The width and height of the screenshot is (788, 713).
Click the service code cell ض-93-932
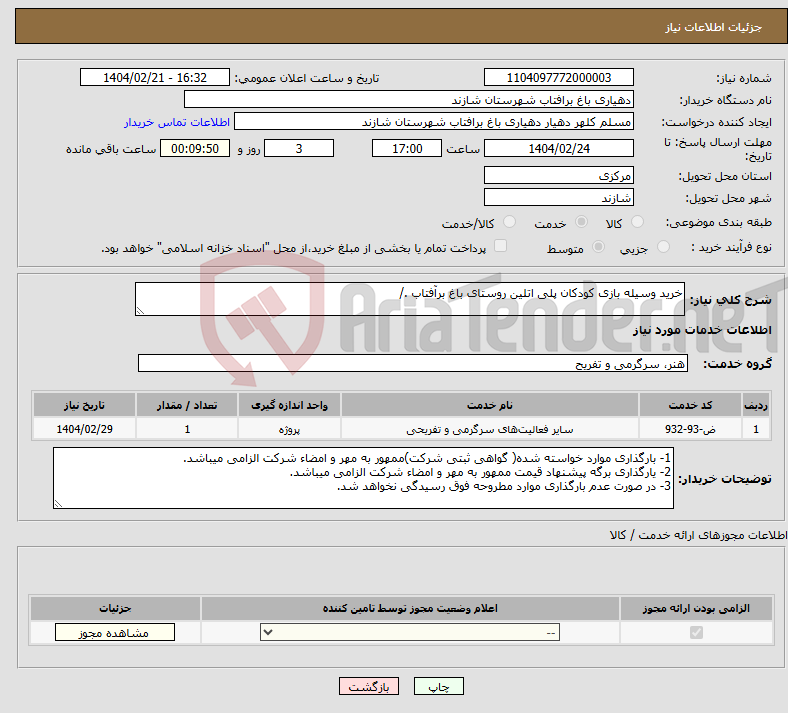(691, 429)
